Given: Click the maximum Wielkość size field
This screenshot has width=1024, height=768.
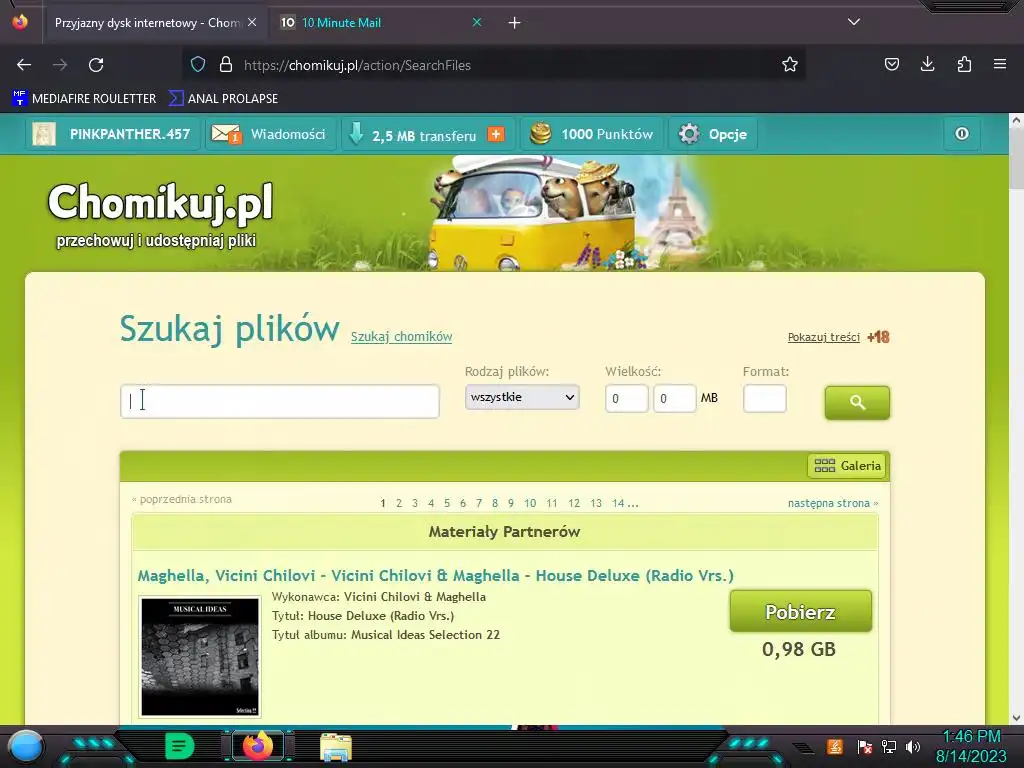Looking at the screenshot, I should [x=675, y=398].
